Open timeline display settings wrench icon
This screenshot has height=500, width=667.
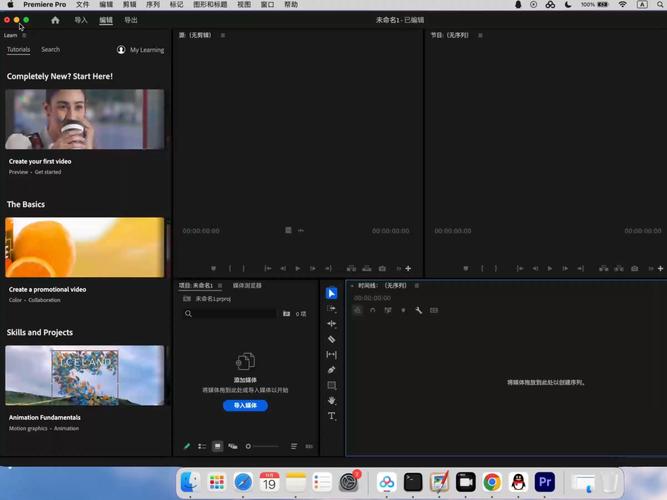click(x=419, y=310)
